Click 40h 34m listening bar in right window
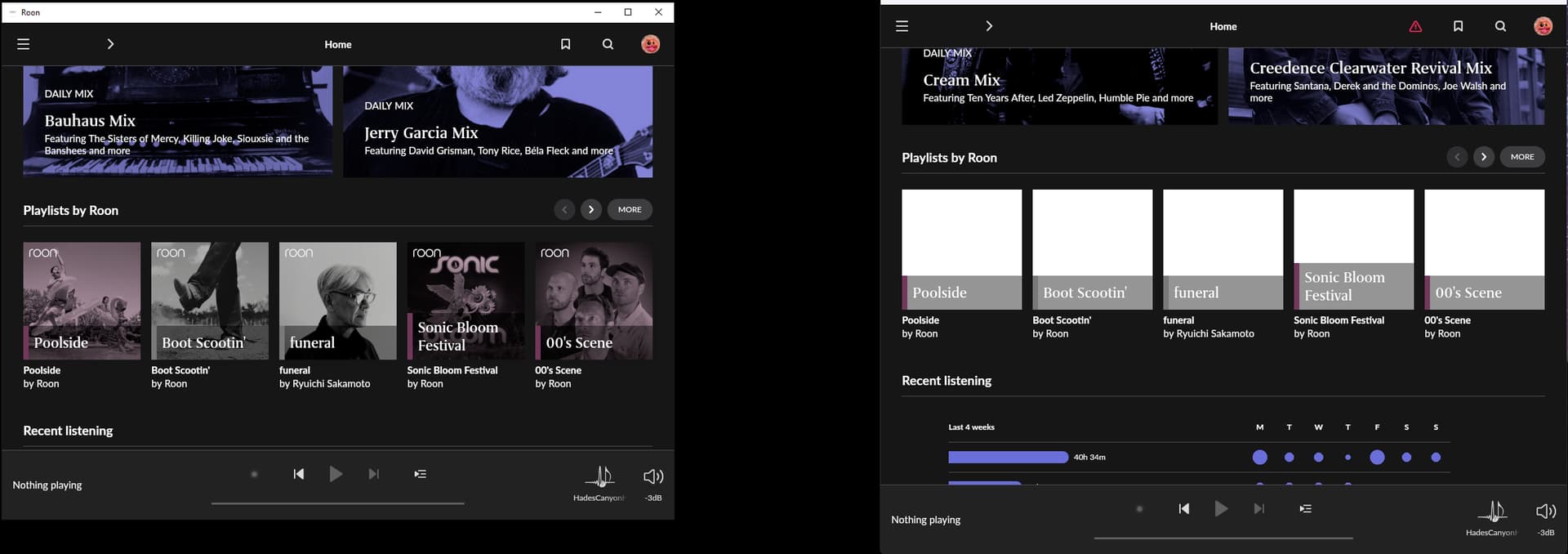The image size is (1568, 554). tap(1008, 458)
